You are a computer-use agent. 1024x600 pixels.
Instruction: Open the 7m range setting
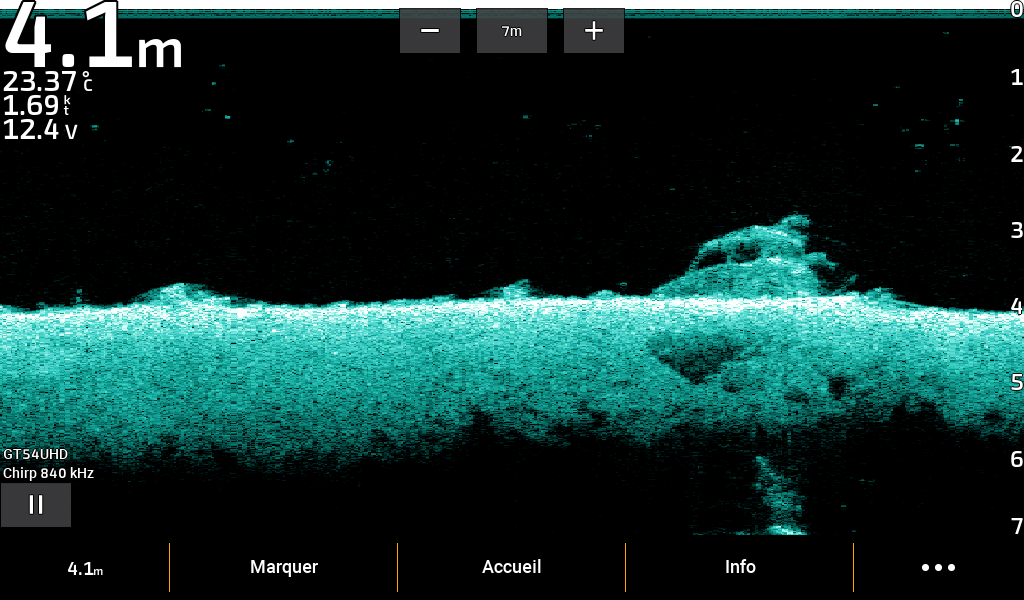click(x=512, y=31)
